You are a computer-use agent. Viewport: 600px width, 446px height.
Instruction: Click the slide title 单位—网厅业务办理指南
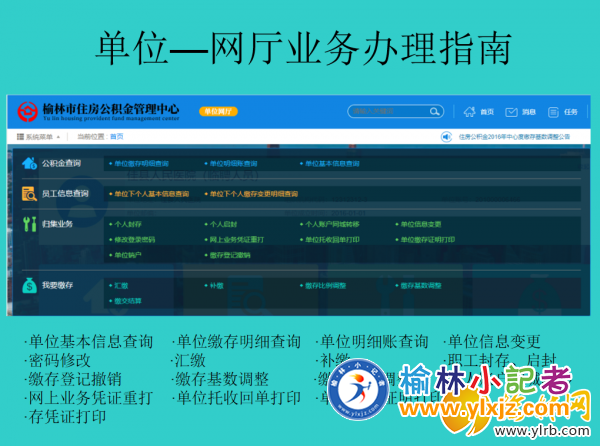[303, 48]
